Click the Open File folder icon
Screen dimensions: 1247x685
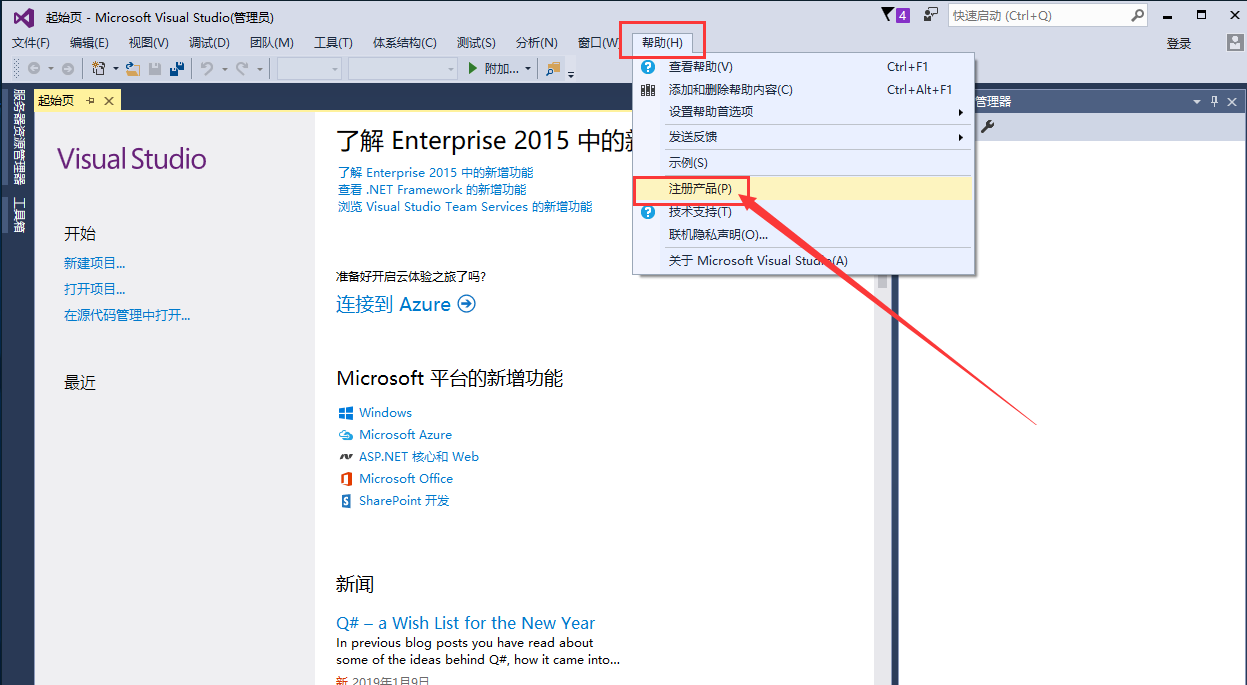coord(132,68)
